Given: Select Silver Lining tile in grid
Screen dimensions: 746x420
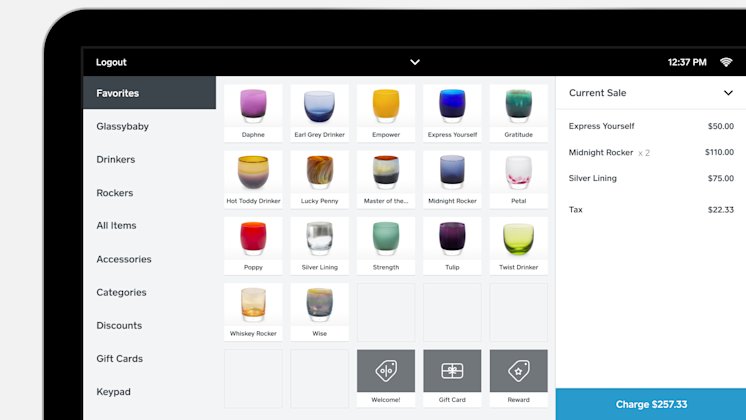Looking at the screenshot, I should pyautogui.click(x=319, y=246).
